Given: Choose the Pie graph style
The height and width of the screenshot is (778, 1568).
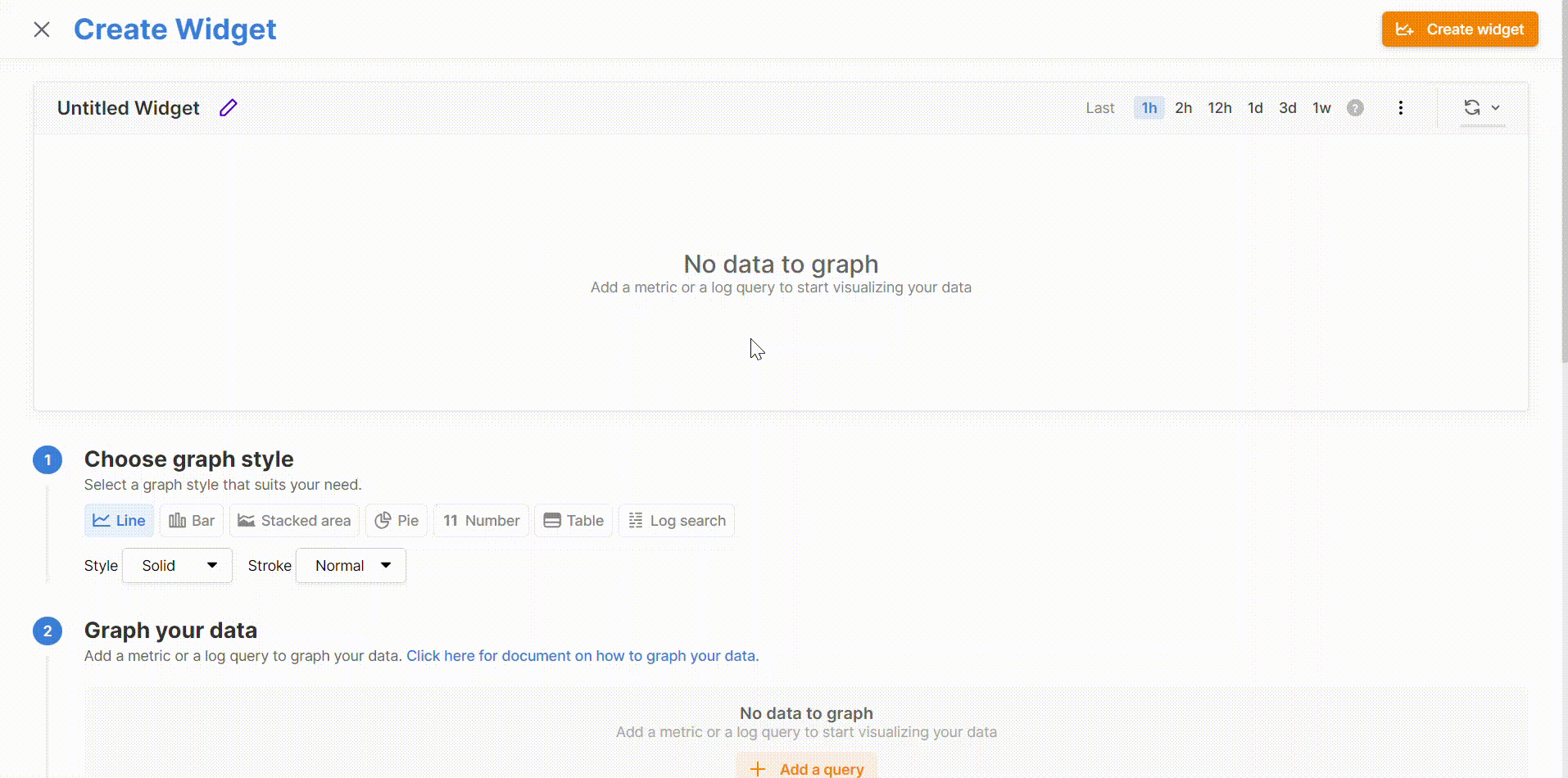Looking at the screenshot, I should coord(397,521).
